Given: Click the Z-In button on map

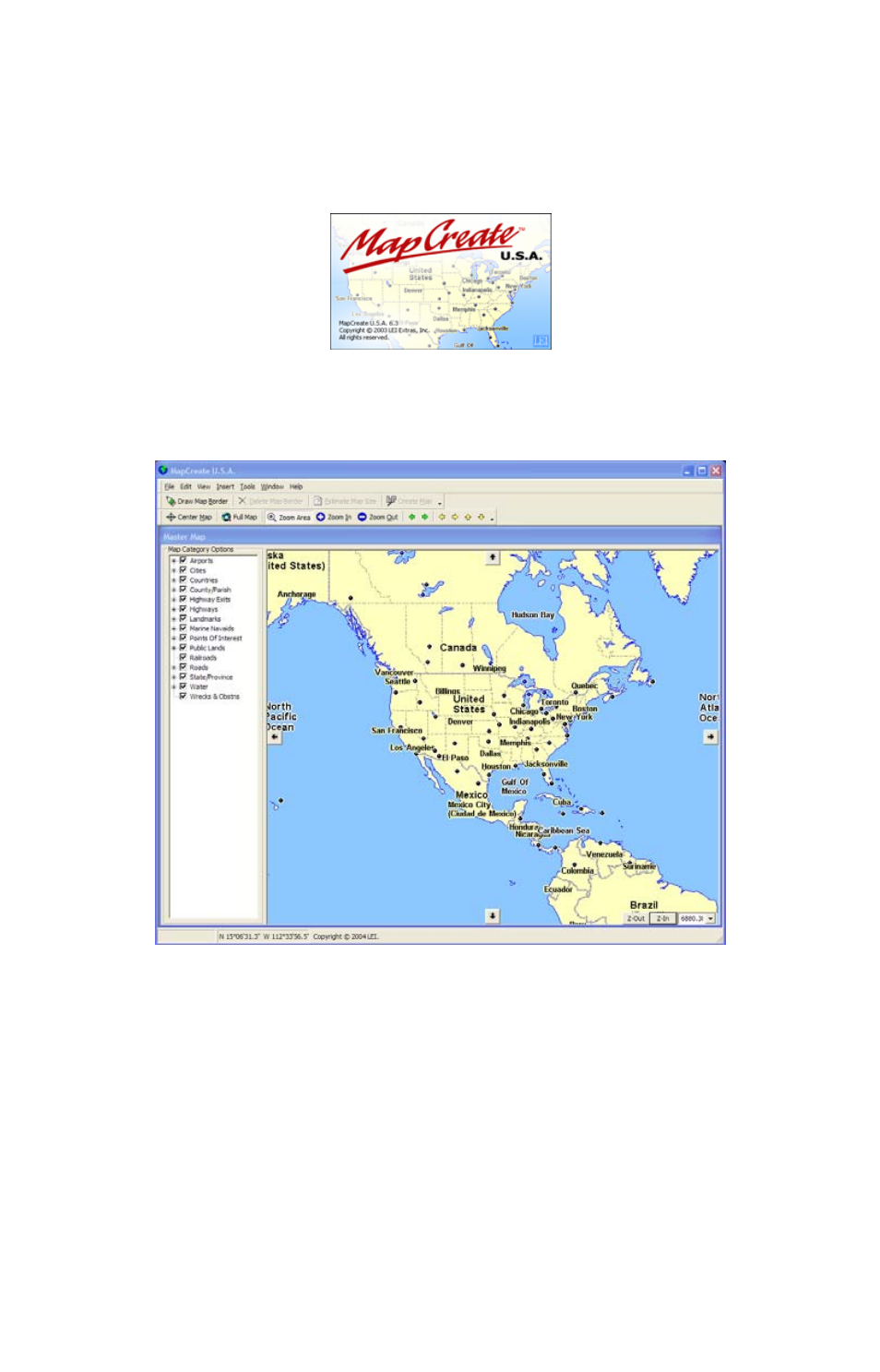Looking at the screenshot, I should point(663,919).
